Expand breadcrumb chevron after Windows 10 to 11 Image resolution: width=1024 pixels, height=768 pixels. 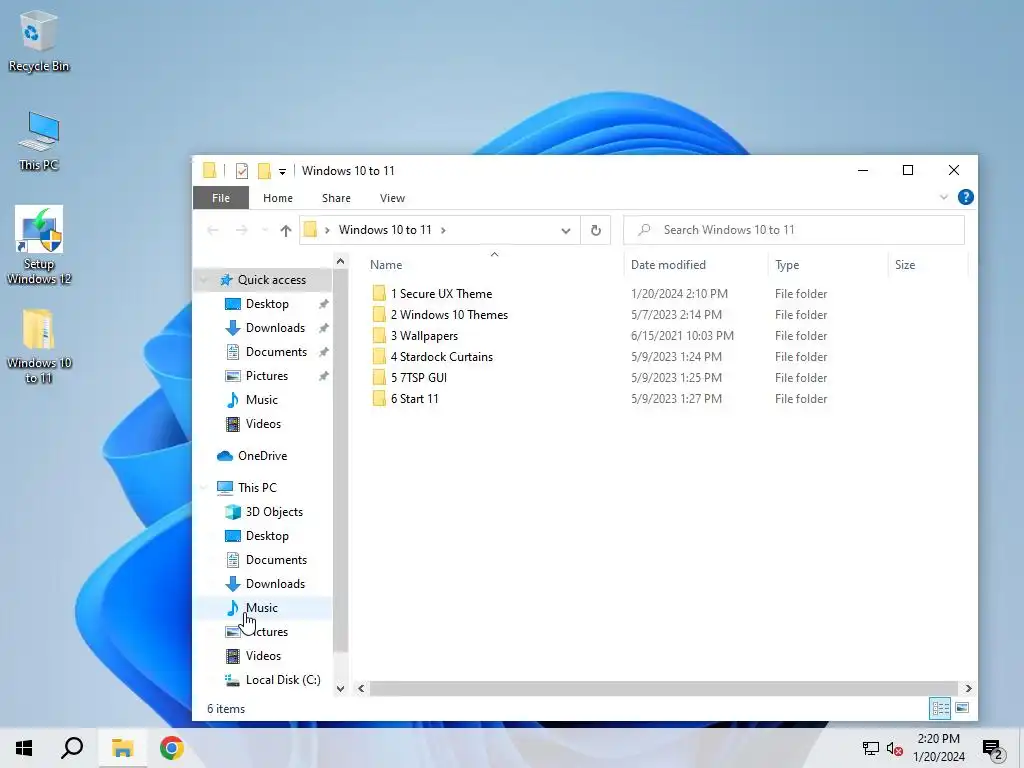443,230
